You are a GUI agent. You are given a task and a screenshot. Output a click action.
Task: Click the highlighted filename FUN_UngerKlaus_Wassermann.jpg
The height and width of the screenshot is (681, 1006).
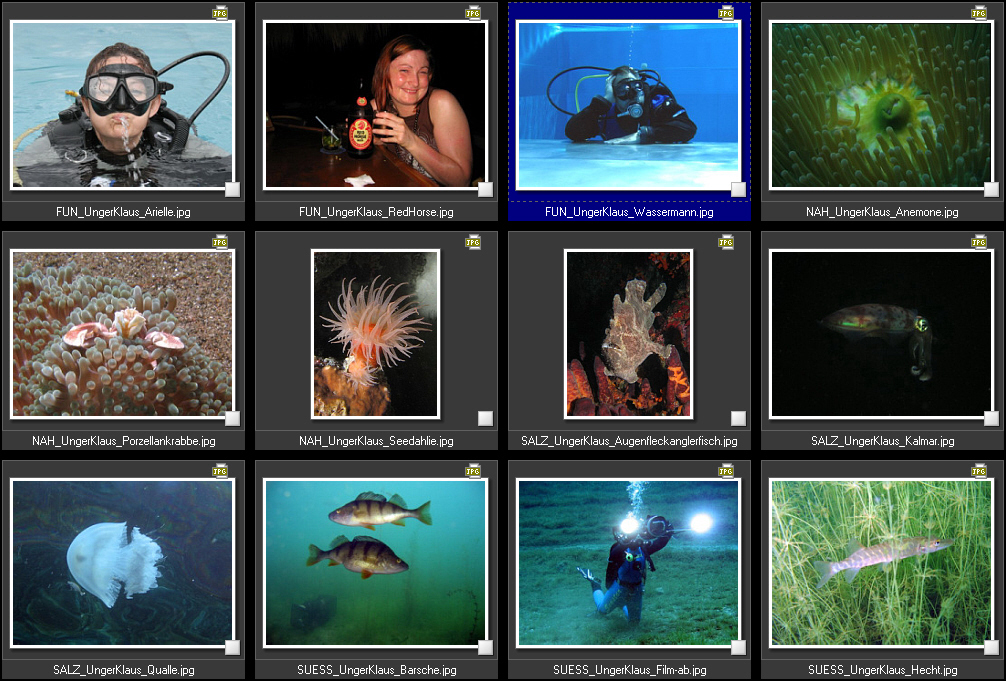tap(629, 212)
